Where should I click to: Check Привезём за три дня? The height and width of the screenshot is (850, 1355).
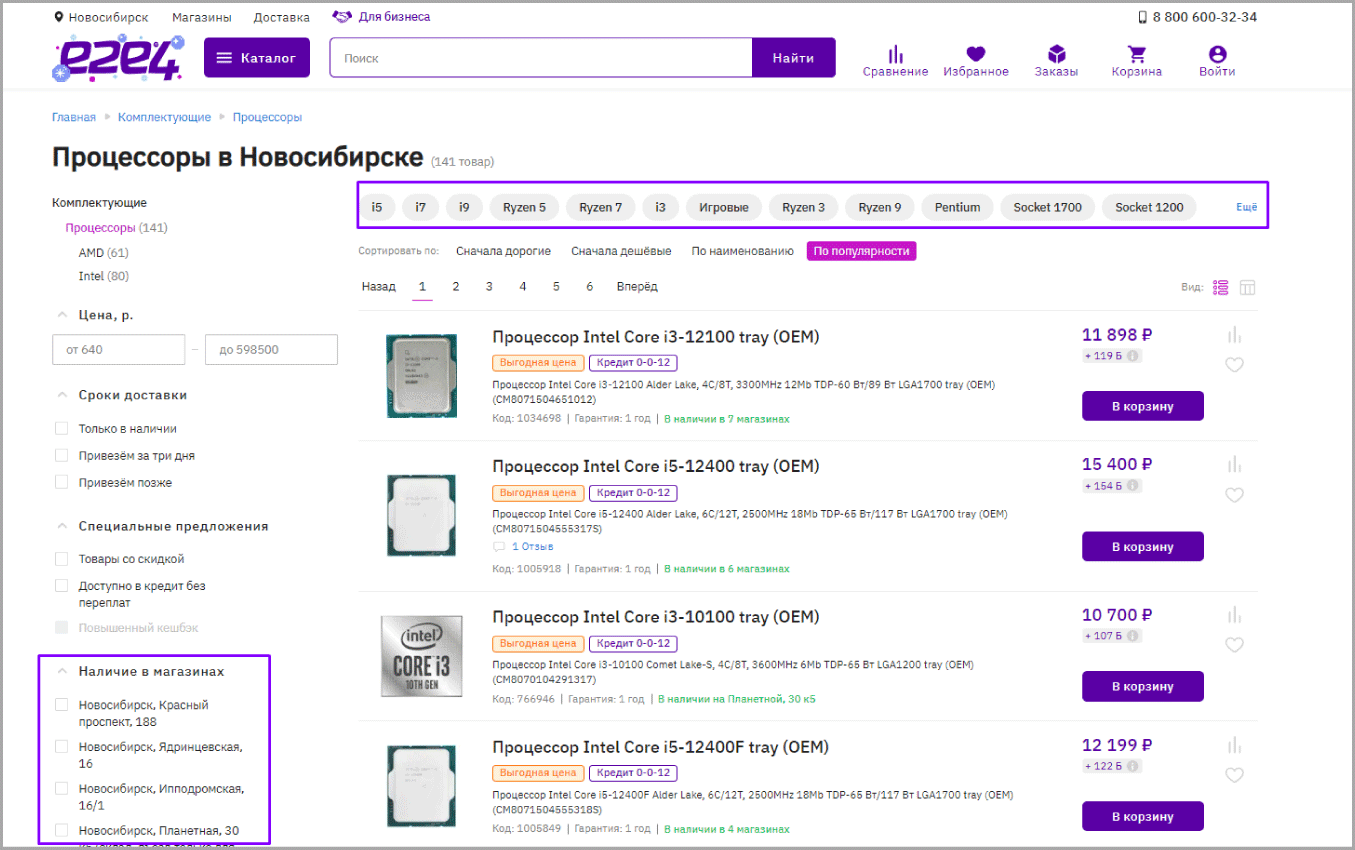coord(62,455)
